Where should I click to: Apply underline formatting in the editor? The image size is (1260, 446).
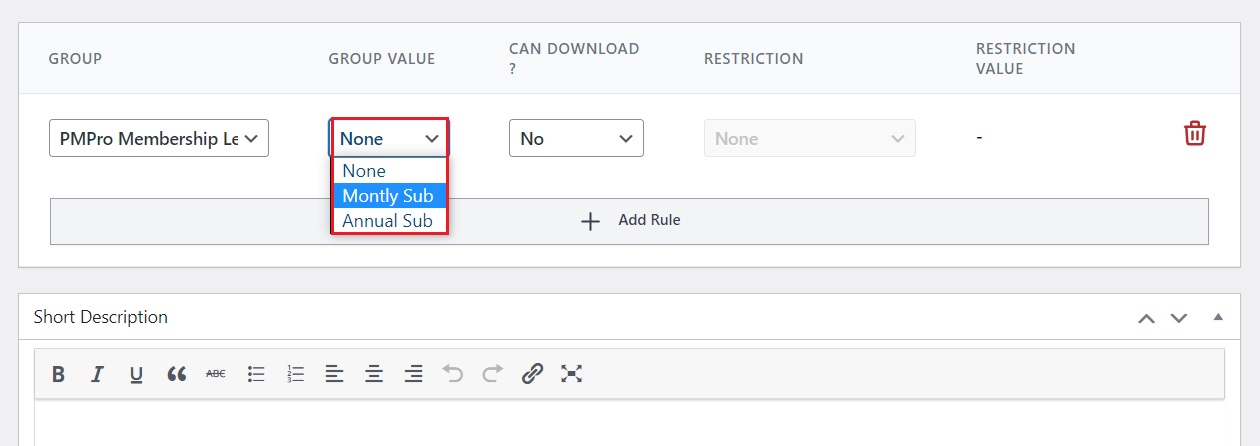click(x=136, y=374)
